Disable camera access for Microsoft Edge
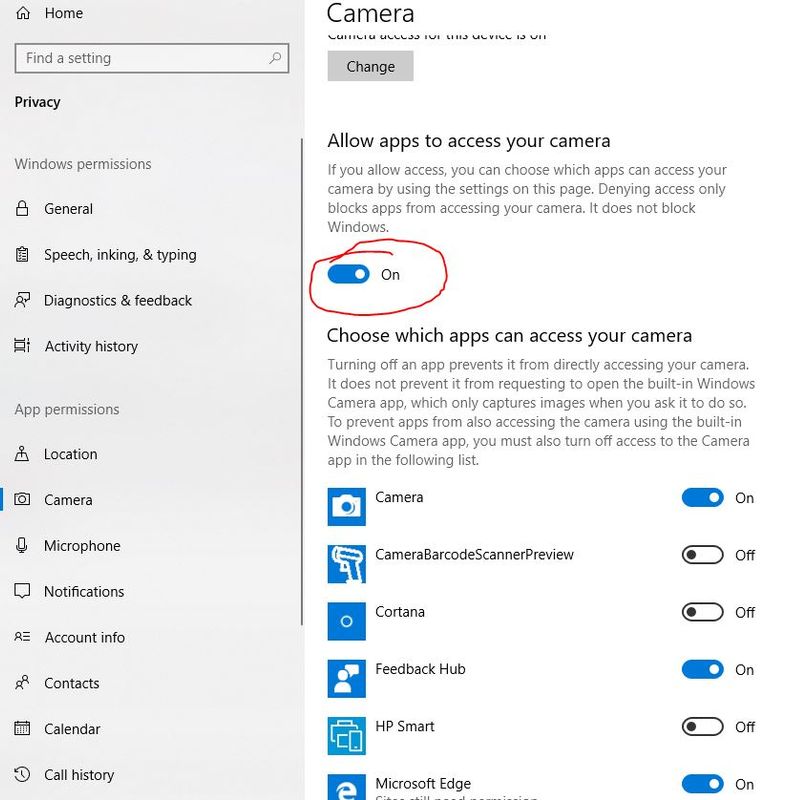The image size is (788, 800). coord(703,784)
